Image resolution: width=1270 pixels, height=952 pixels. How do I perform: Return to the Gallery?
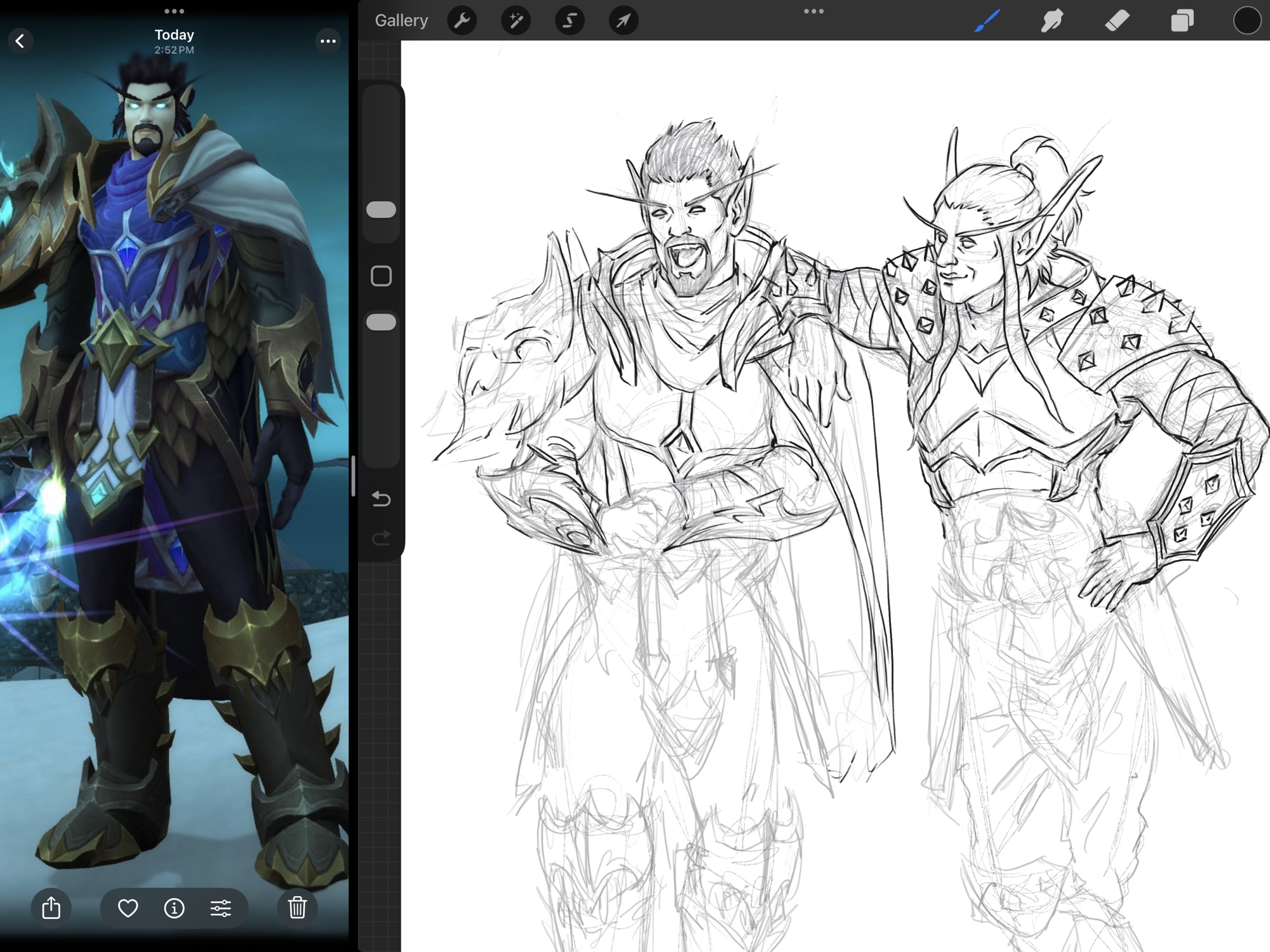[401, 20]
